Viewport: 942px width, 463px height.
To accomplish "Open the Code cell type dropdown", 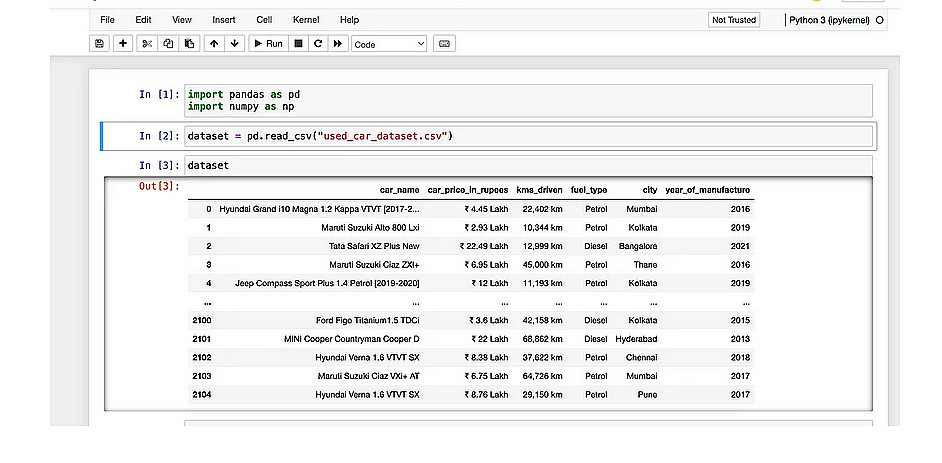I will tap(389, 44).
